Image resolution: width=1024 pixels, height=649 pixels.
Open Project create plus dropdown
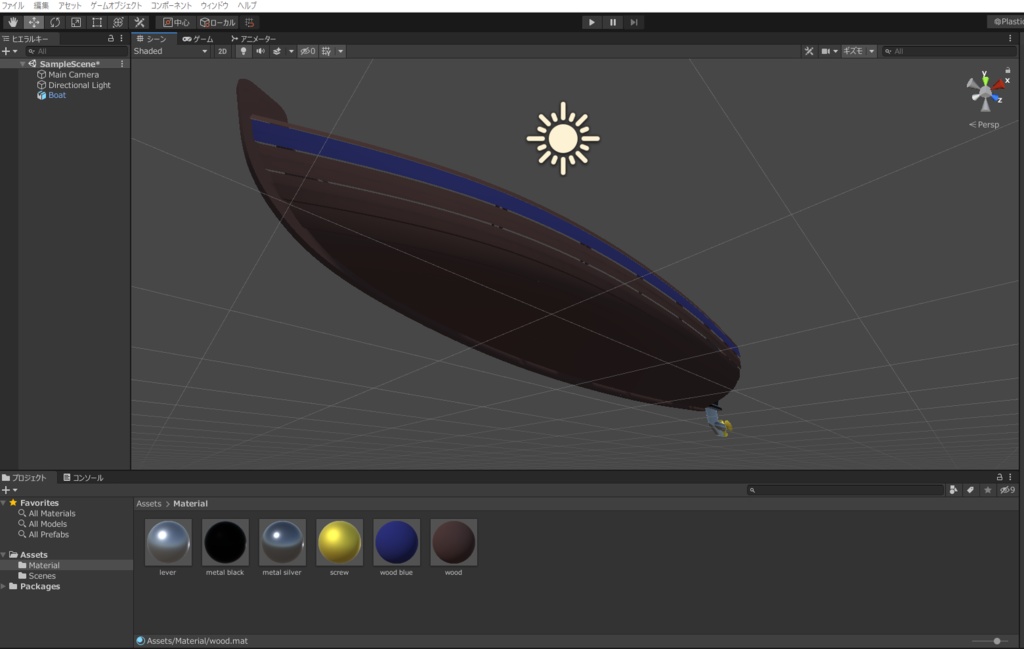pyautogui.click(x=9, y=490)
